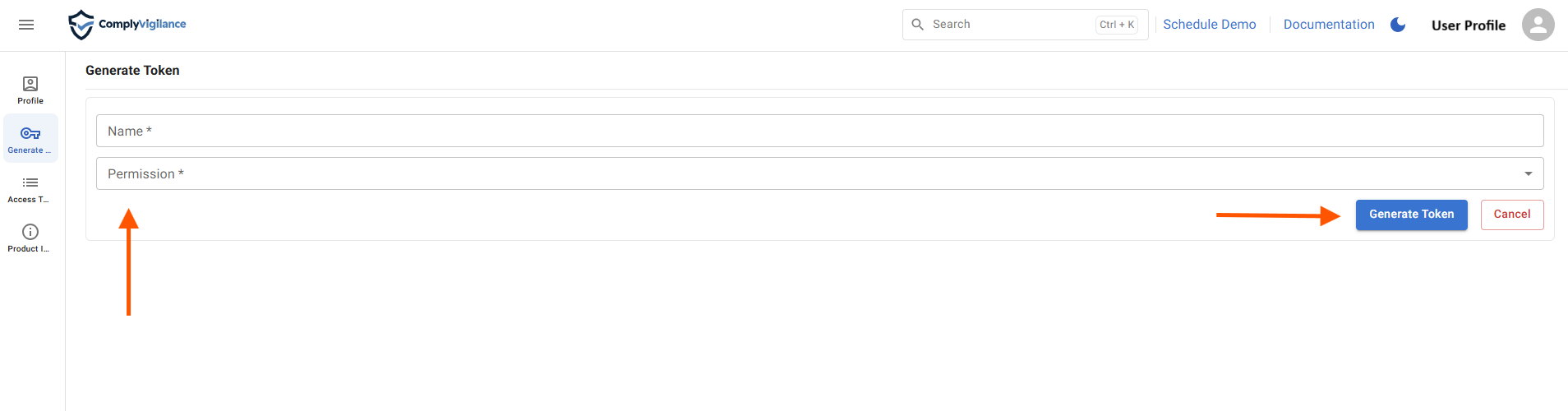Screen dimensions: 1568x411
Task: Open the Documentation link
Action: (x=1328, y=25)
